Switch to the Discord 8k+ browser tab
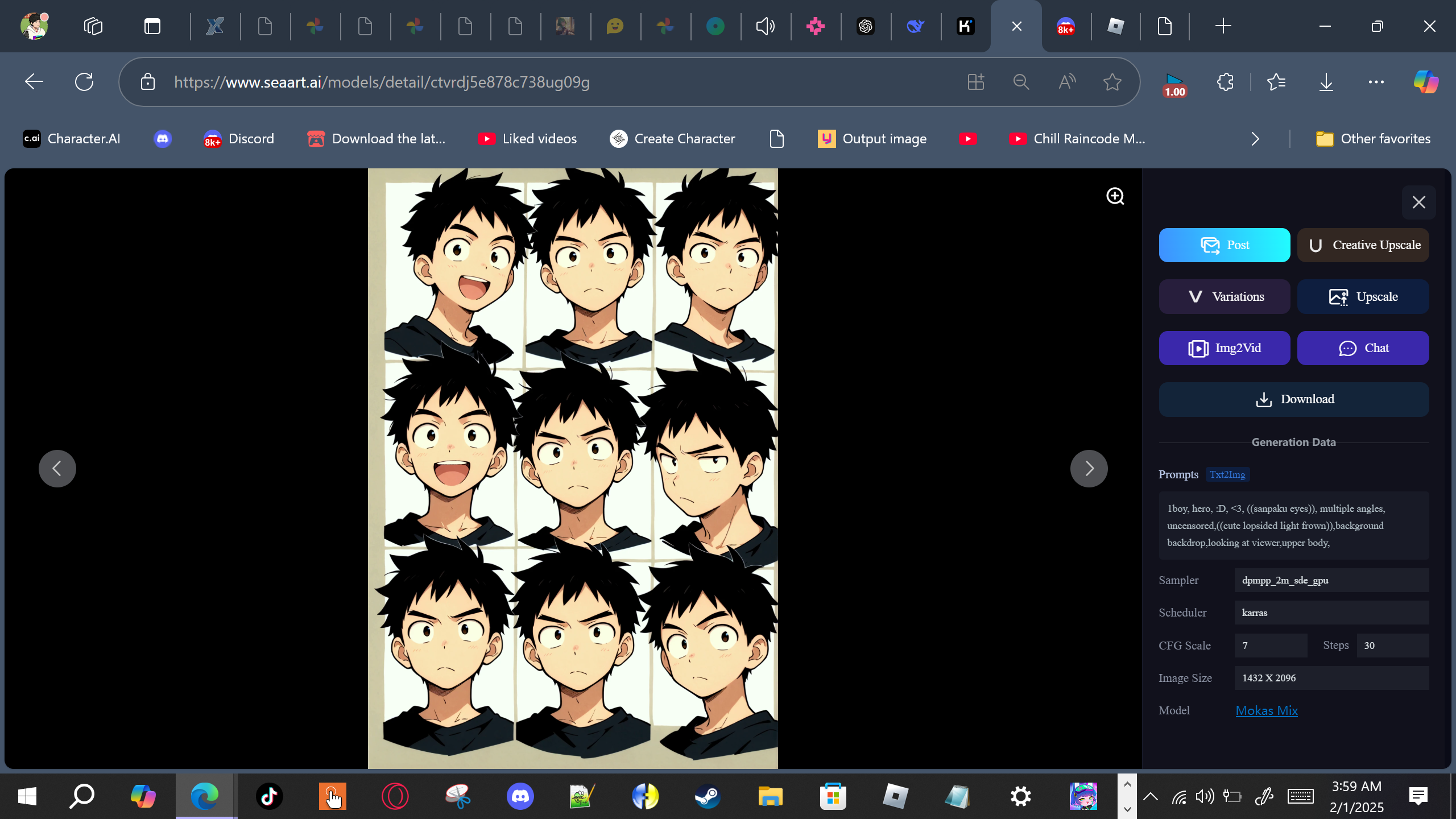This screenshot has width=1456, height=819. click(1065, 26)
